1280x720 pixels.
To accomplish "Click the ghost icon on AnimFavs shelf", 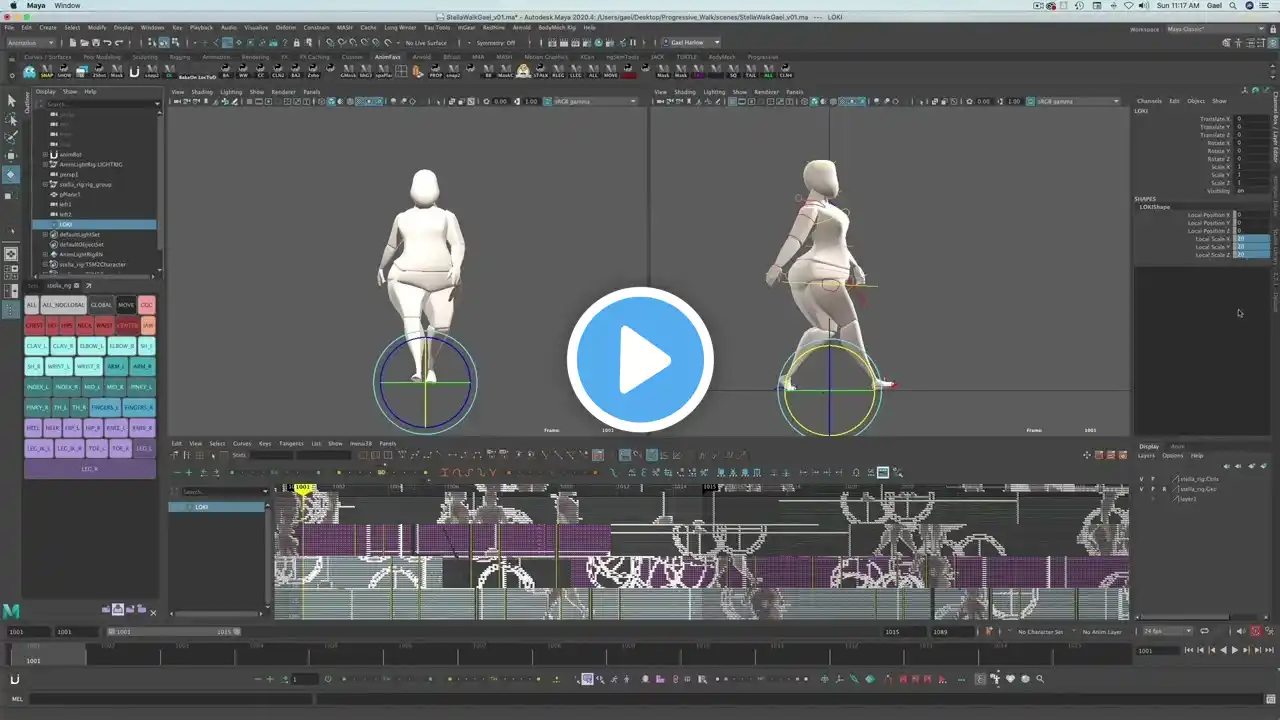I will (x=29, y=71).
